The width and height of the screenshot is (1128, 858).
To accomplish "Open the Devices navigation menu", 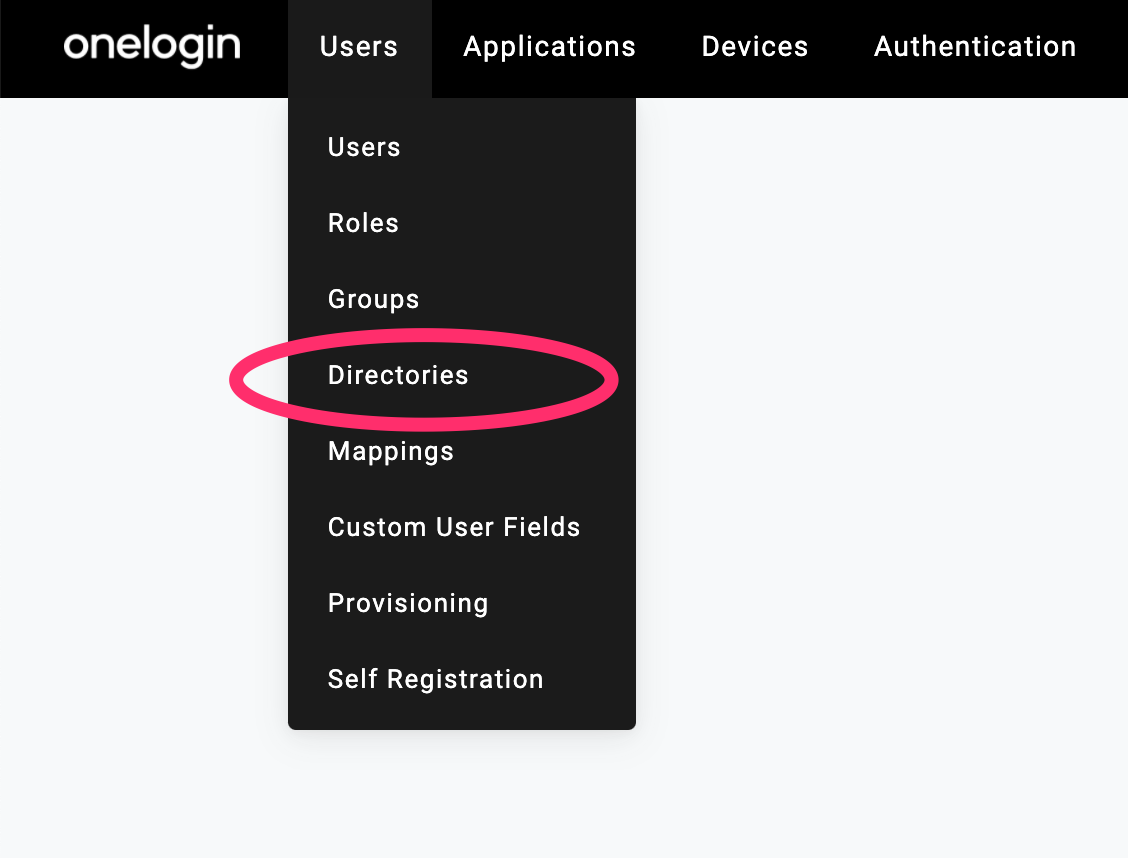I will point(754,46).
